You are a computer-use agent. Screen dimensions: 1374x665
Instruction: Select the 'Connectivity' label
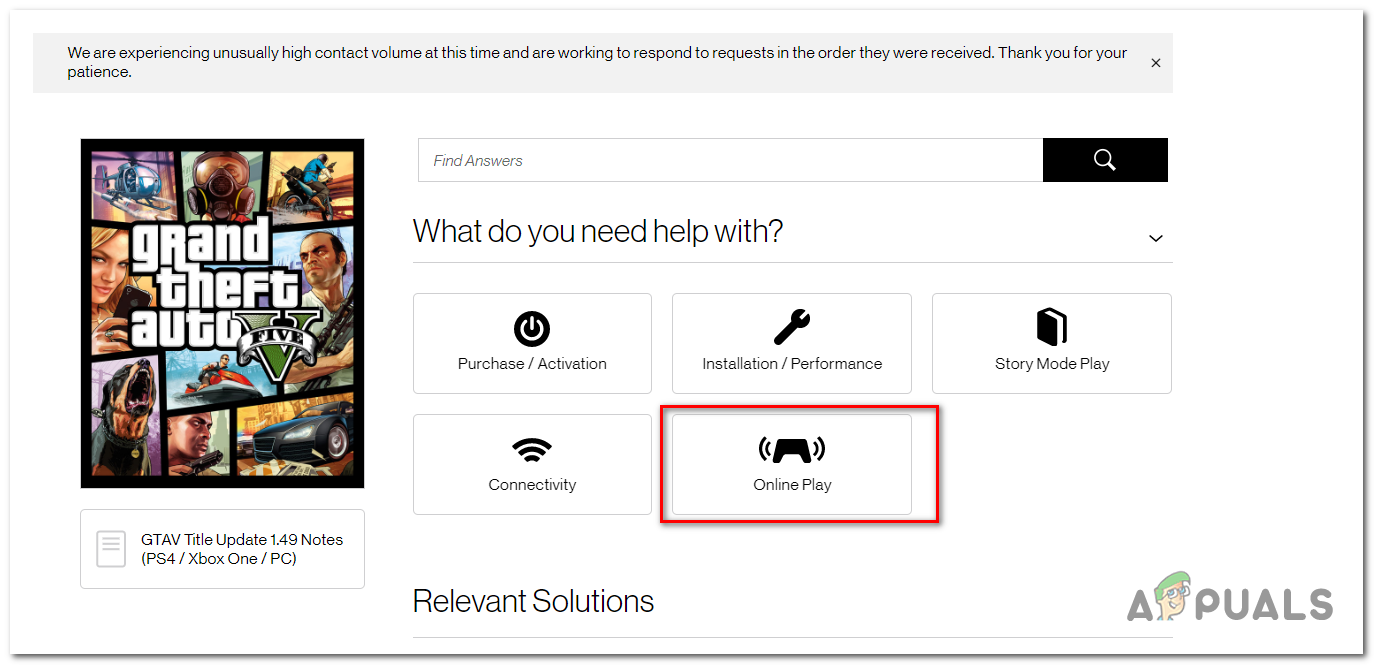coord(532,485)
